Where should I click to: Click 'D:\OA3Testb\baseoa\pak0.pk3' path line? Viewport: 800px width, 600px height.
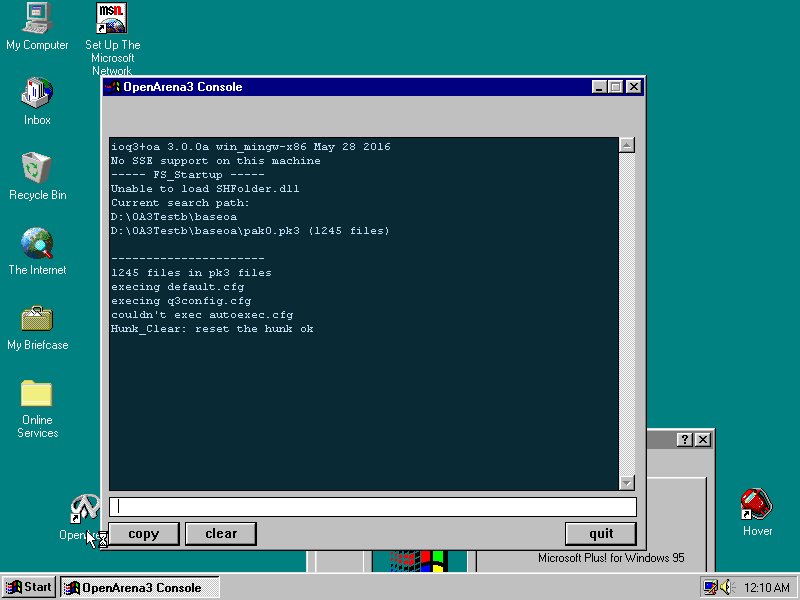(x=250, y=231)
